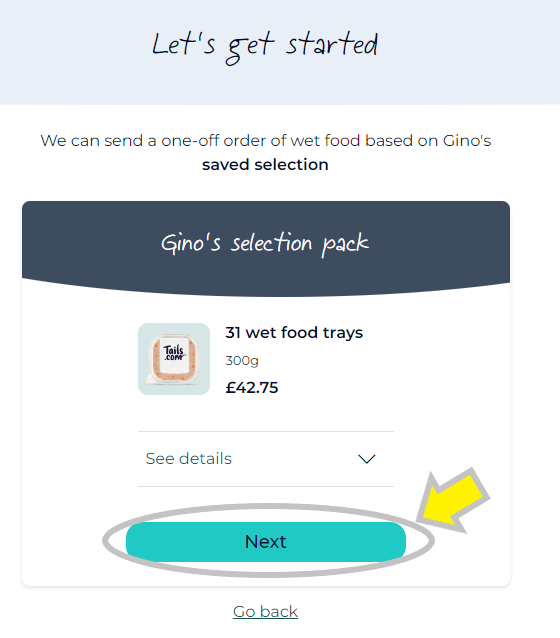Click the Tails.com logo on the tray
This screenshot has width=560, height=638.
tap(174, 352)
